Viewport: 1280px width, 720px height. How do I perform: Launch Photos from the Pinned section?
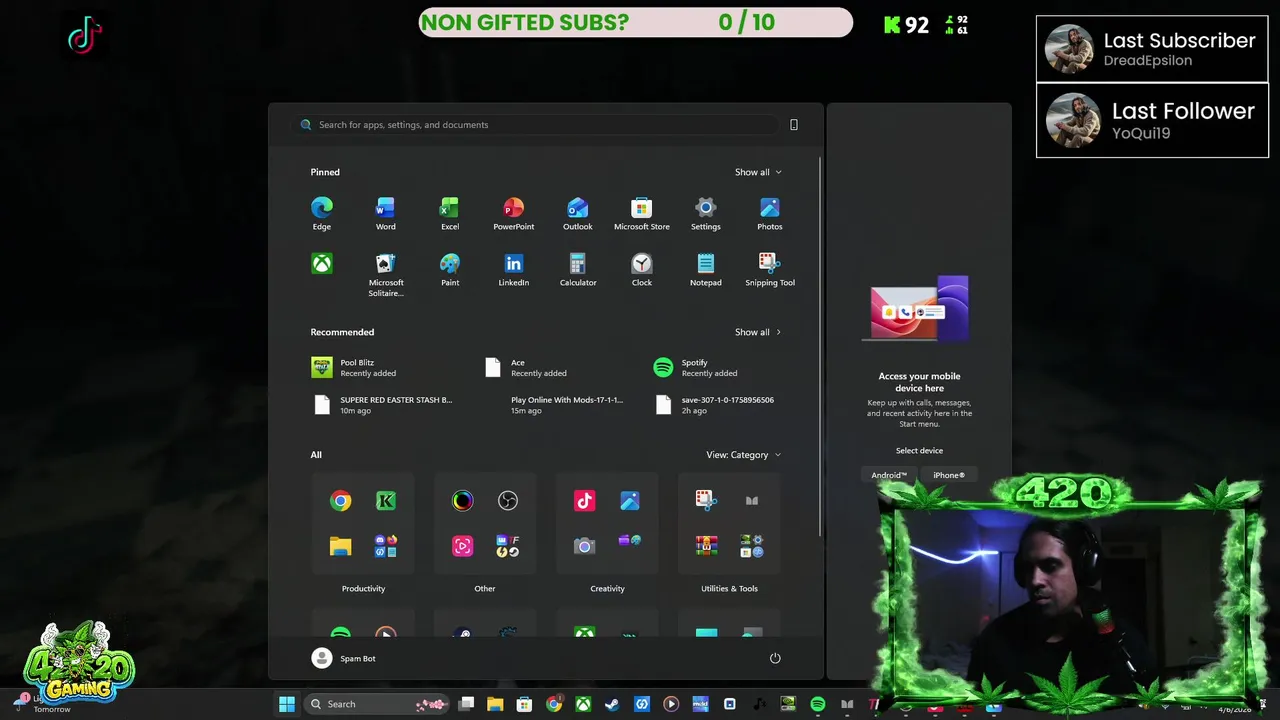(769, 213)
